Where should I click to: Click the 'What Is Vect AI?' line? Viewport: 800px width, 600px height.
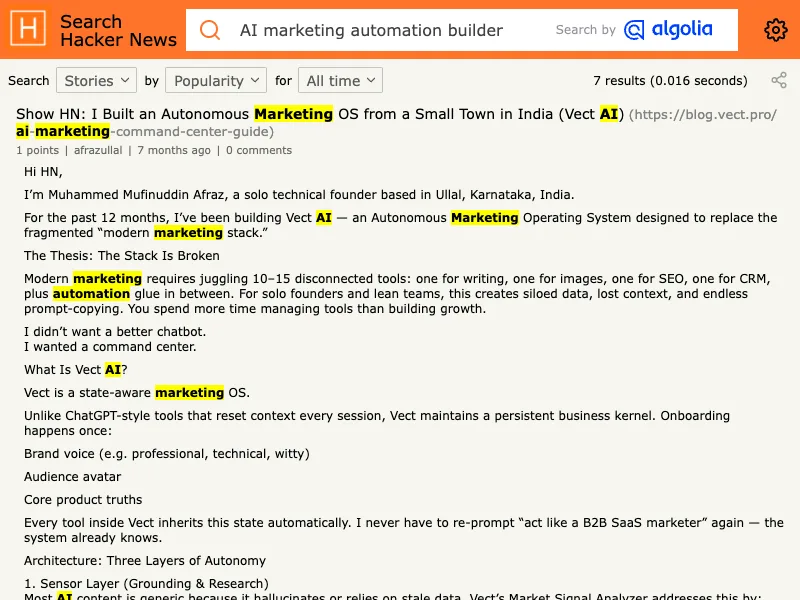coord(76,369)
